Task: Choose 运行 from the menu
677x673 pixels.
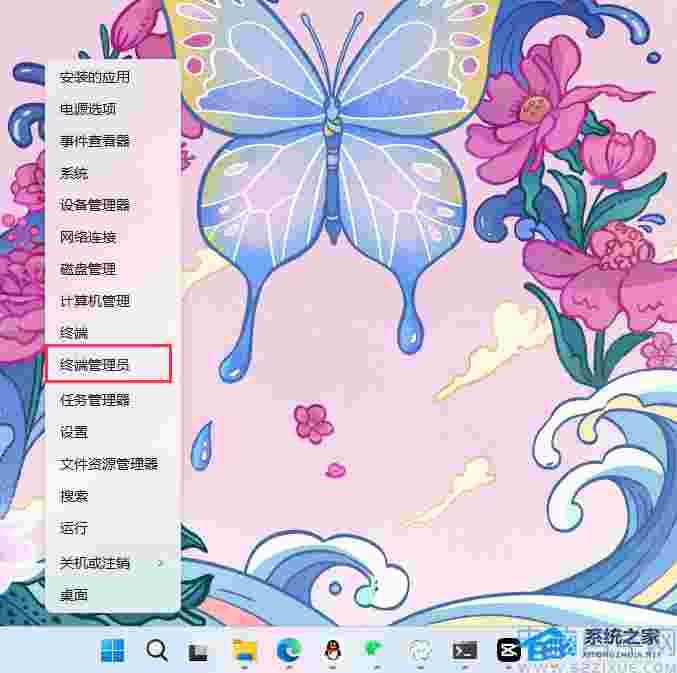Action: [74, 528]
